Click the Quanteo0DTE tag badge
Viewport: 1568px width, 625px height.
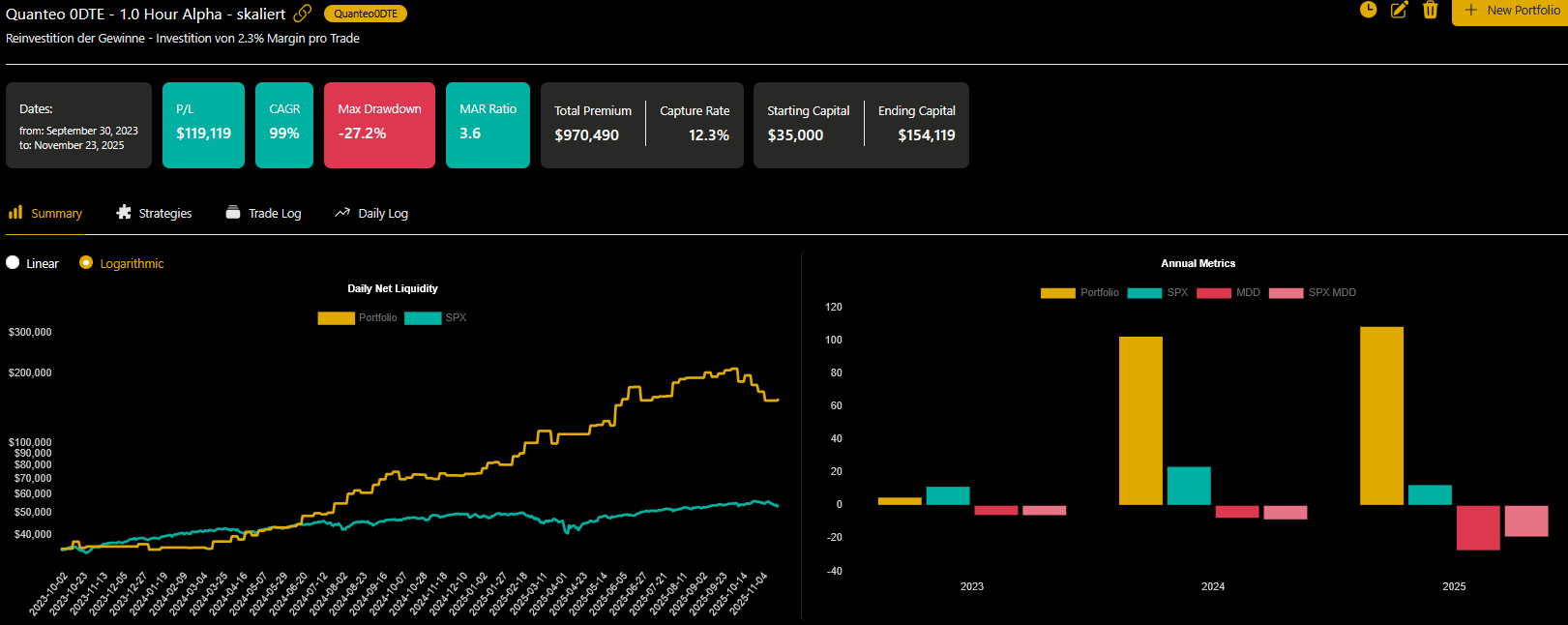pyautogui.click(x=366, y=14)
